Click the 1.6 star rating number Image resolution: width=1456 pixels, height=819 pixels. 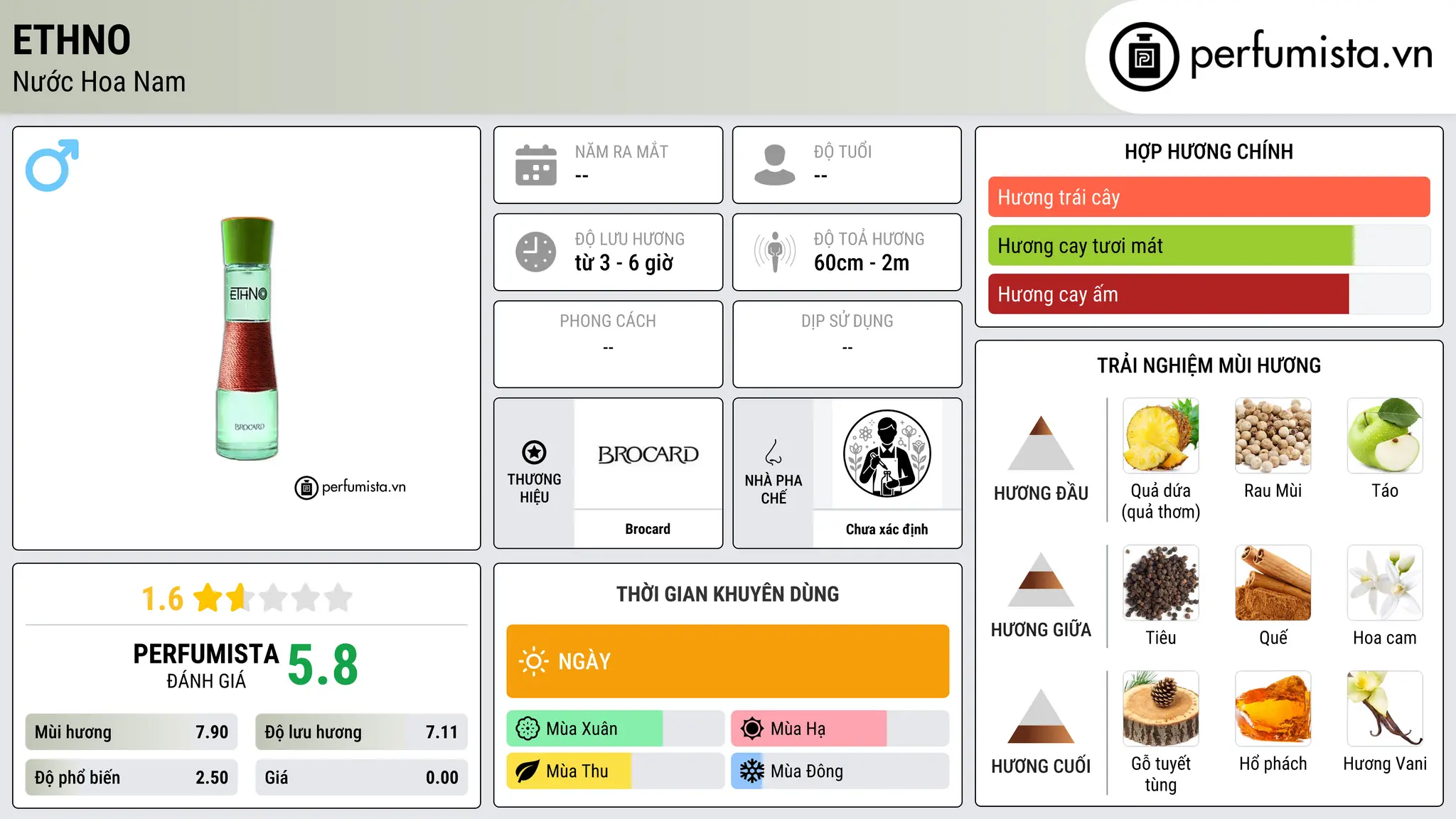(163, 599)
